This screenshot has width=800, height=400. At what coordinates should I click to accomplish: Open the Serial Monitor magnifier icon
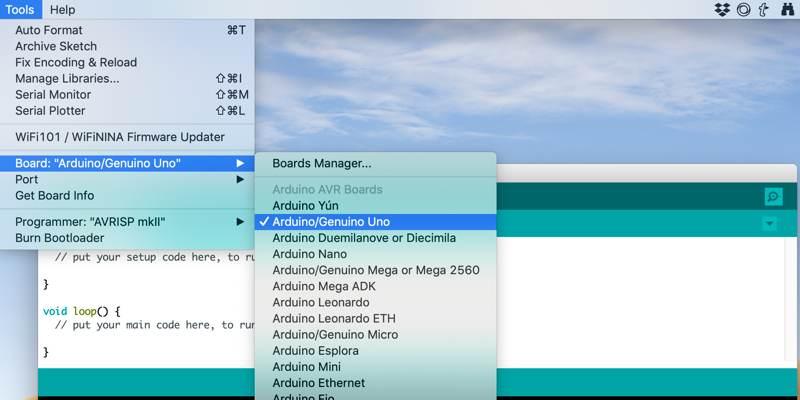[x=773, y=197]
